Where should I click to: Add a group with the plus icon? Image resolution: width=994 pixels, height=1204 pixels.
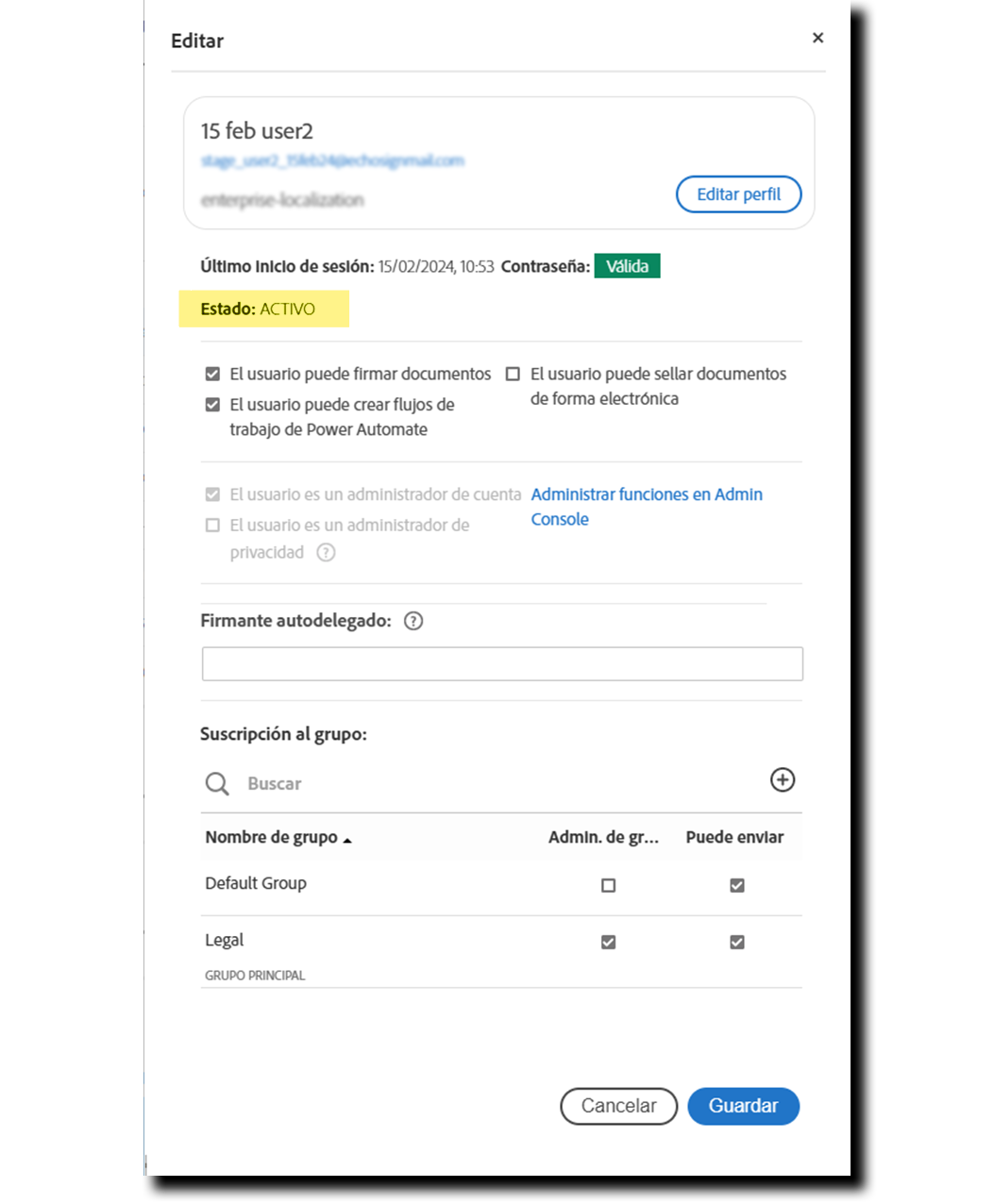point(783,779)
